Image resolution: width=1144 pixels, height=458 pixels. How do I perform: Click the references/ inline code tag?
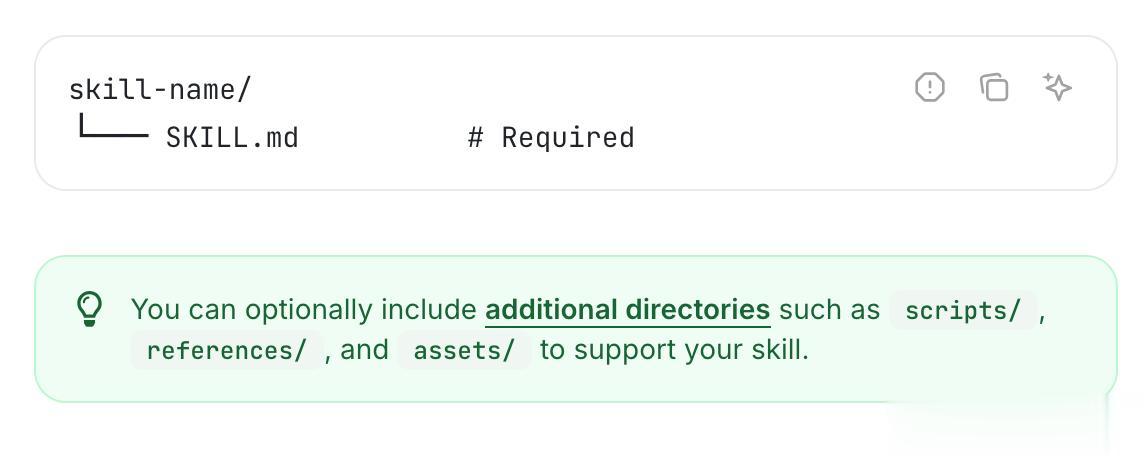tap(226, 351)
